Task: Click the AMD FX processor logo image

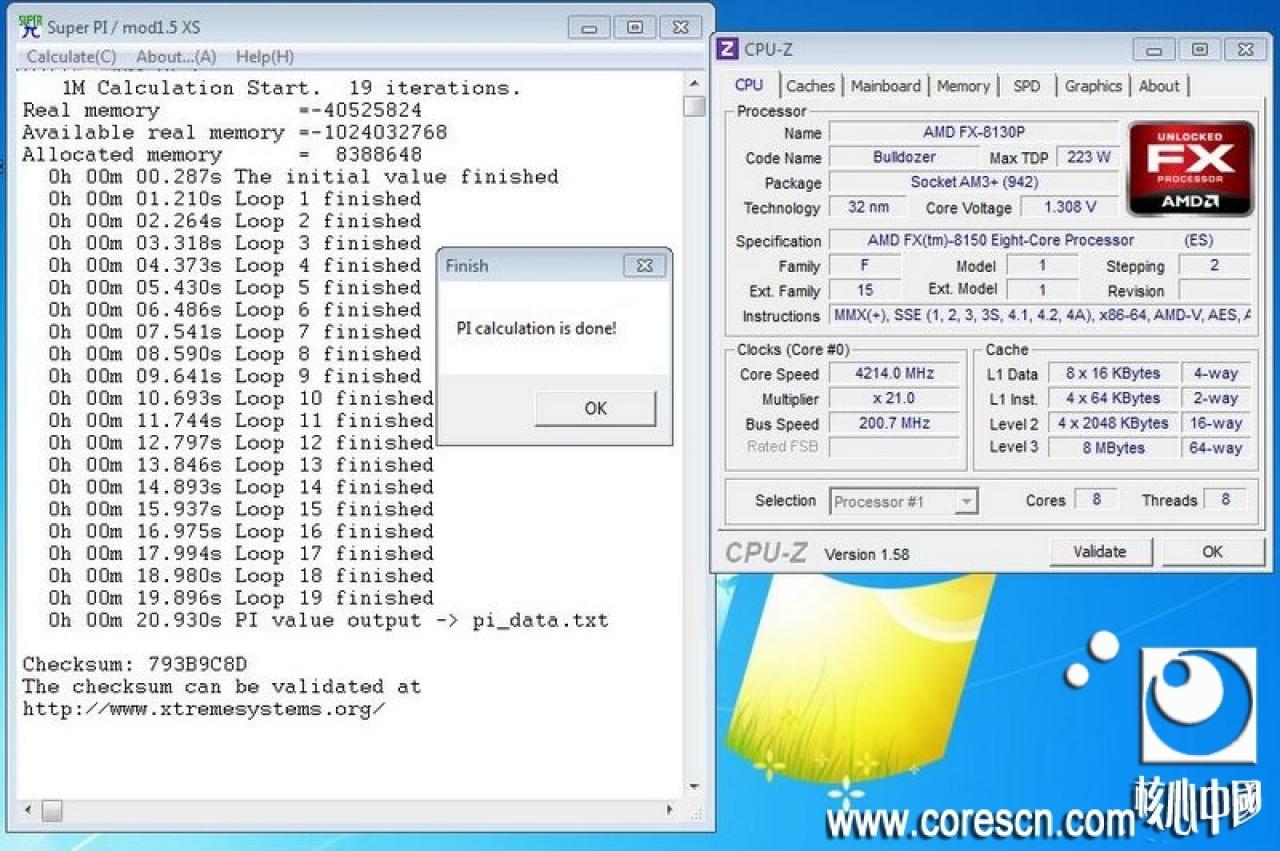Action: click(1190, 168)
